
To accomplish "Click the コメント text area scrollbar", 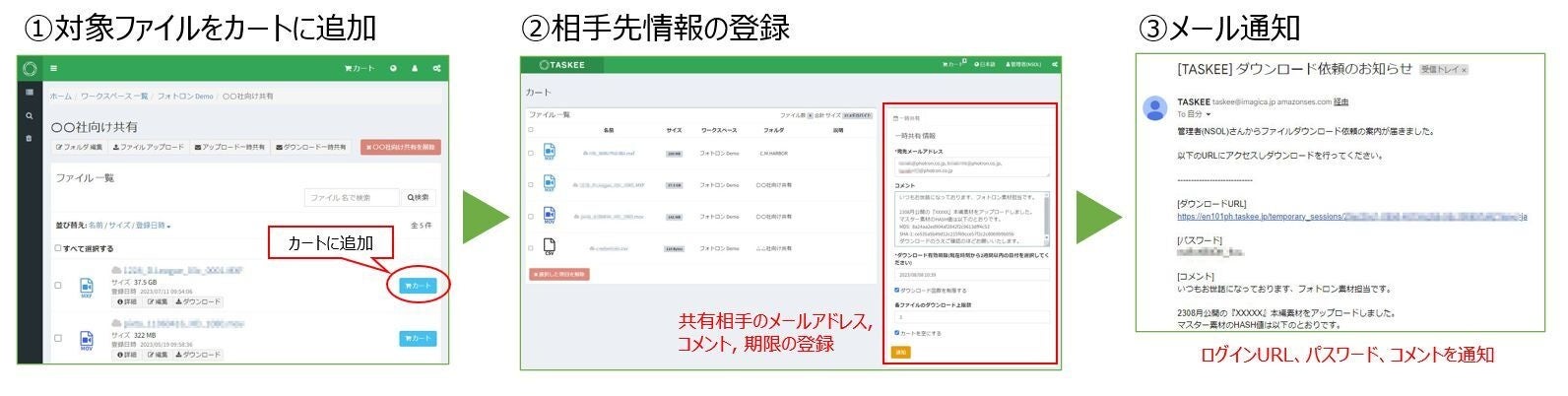I will pyautogui.click(x=1047, y=219).
